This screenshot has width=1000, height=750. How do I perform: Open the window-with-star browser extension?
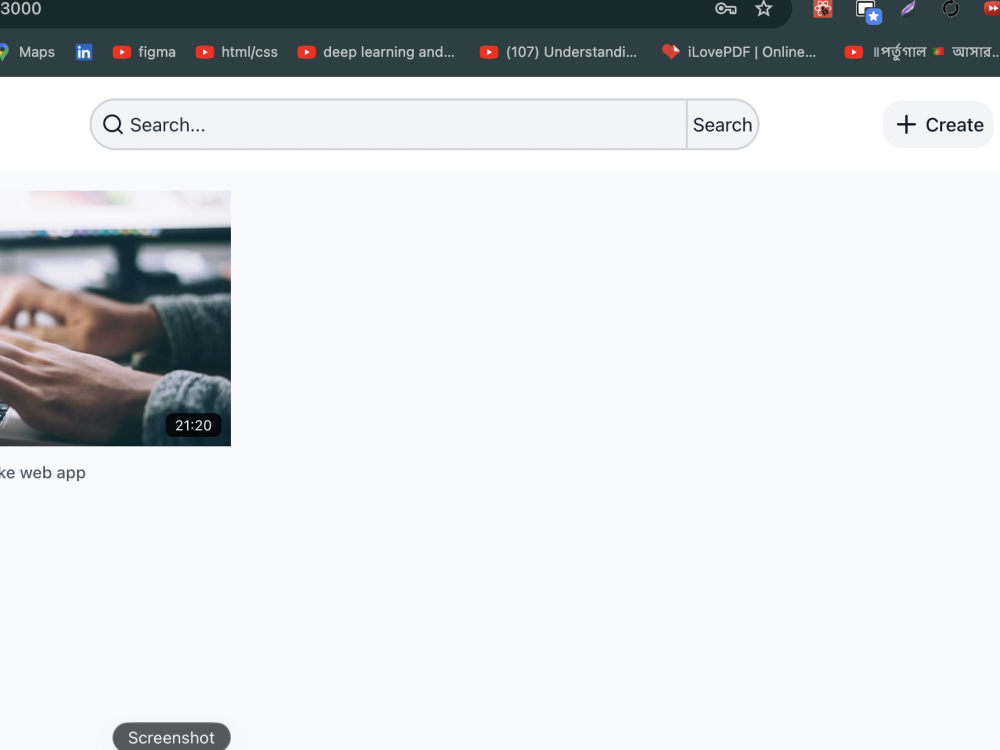point(868,11)
